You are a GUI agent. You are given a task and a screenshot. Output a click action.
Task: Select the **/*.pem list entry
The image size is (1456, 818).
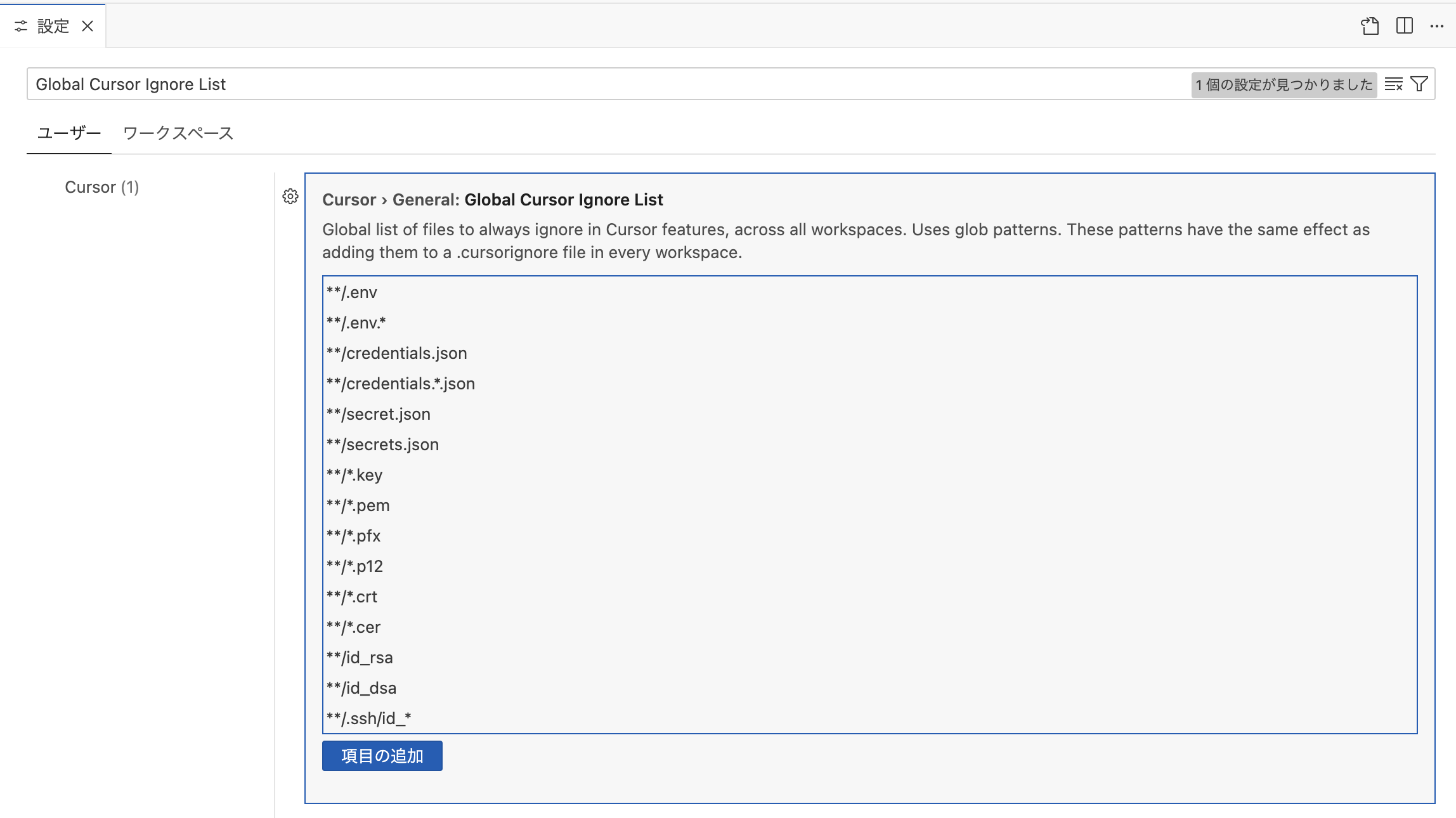click(x=358, y=505)
